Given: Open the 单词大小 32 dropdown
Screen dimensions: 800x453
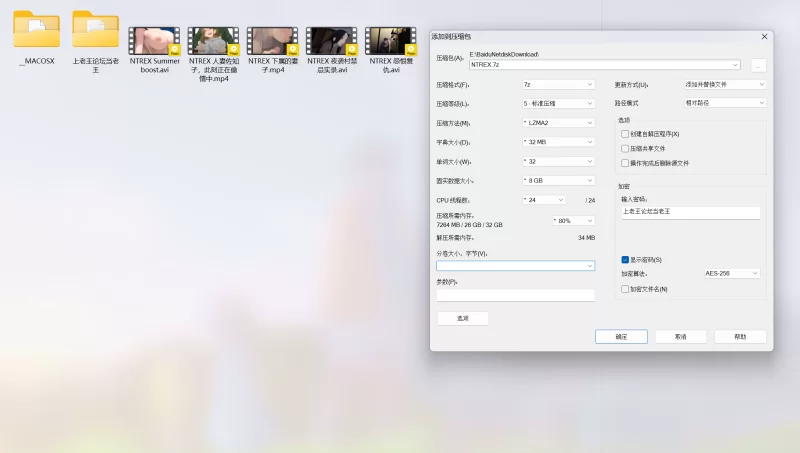Looking at the screenshot, I should click(558, 161).
